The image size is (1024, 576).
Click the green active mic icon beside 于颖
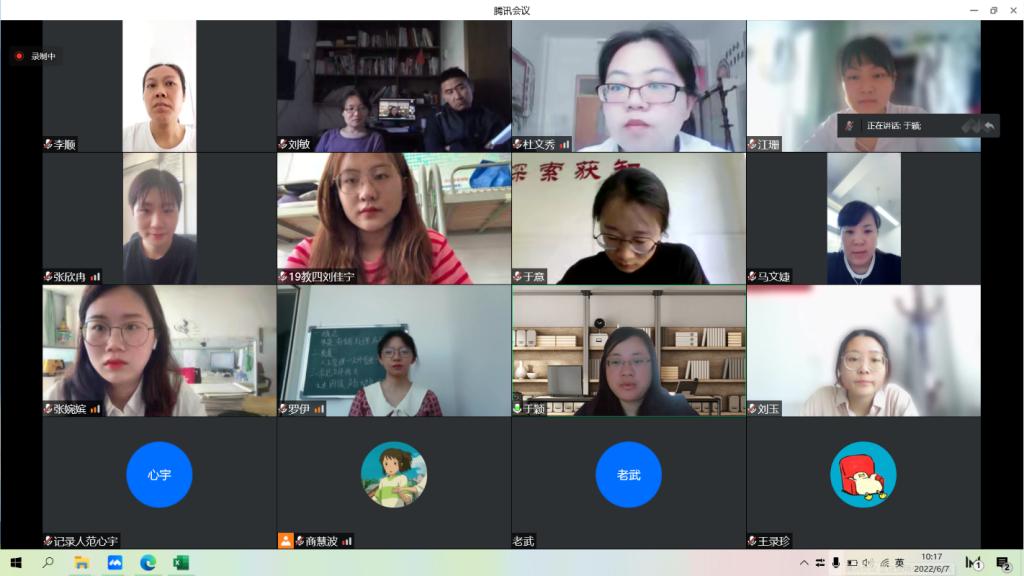click(x=517, y=409)
